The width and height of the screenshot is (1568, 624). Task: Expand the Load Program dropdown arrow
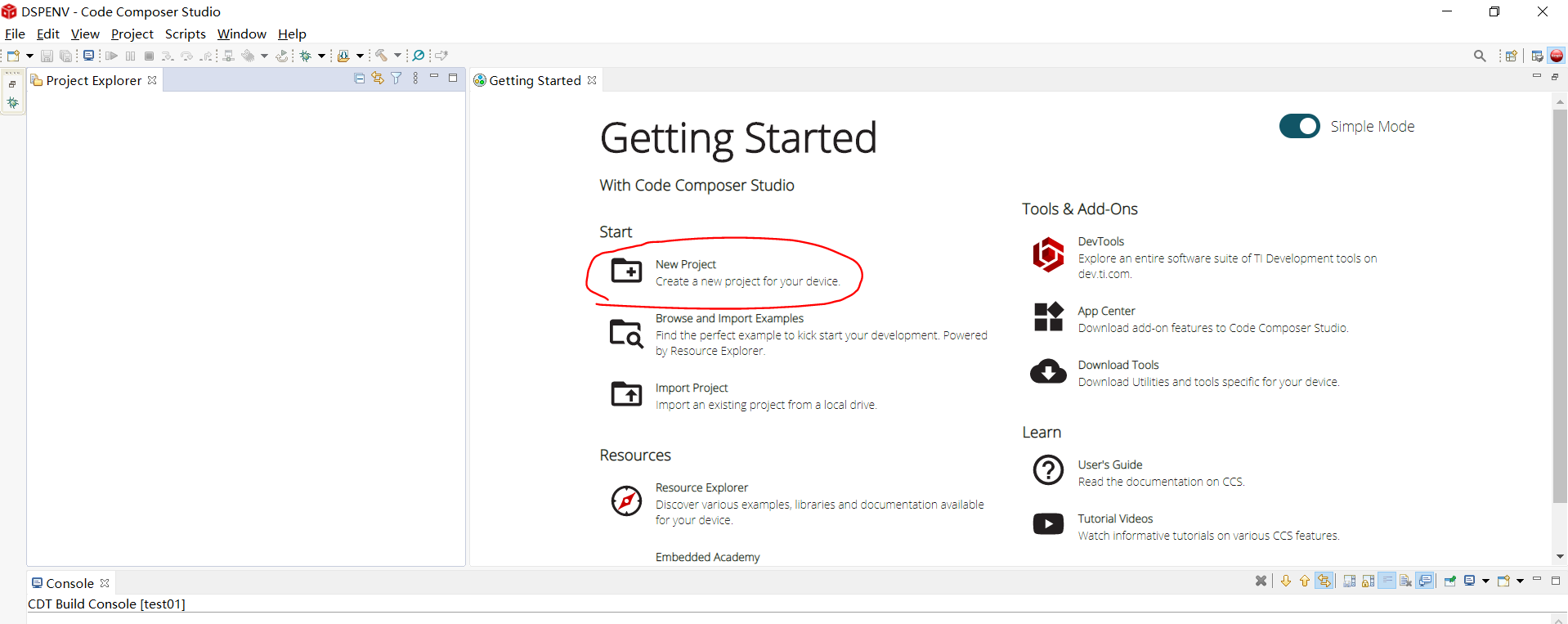pos(360,56)
